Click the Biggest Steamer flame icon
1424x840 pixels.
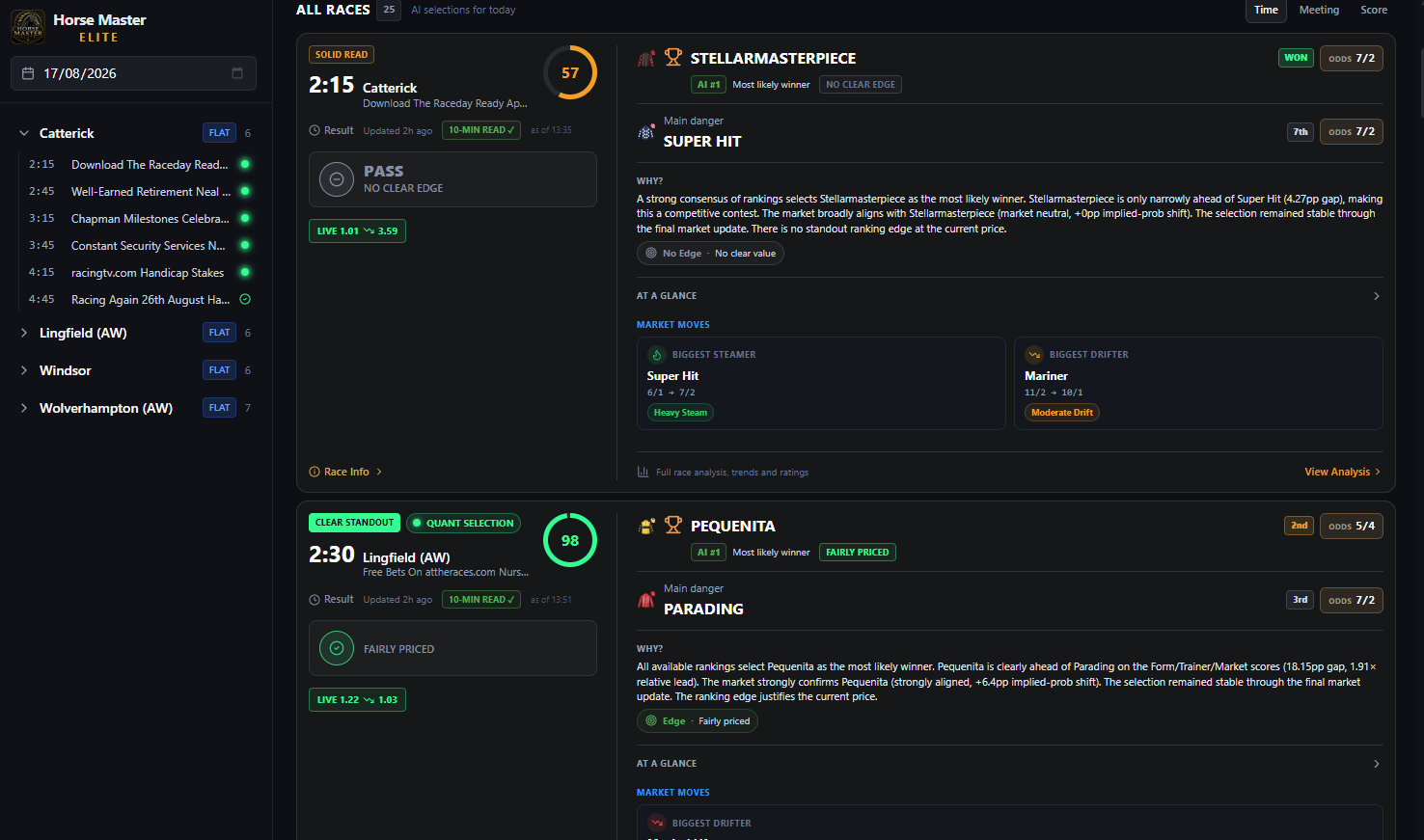pos(657,355)
